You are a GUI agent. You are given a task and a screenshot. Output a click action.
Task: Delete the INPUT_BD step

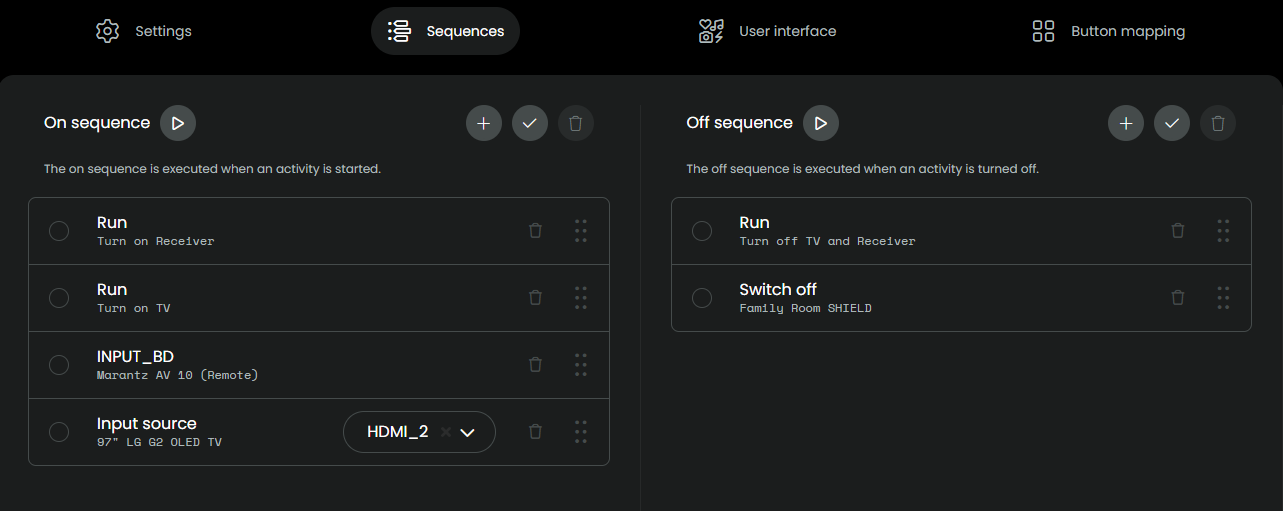coord(535,365)
